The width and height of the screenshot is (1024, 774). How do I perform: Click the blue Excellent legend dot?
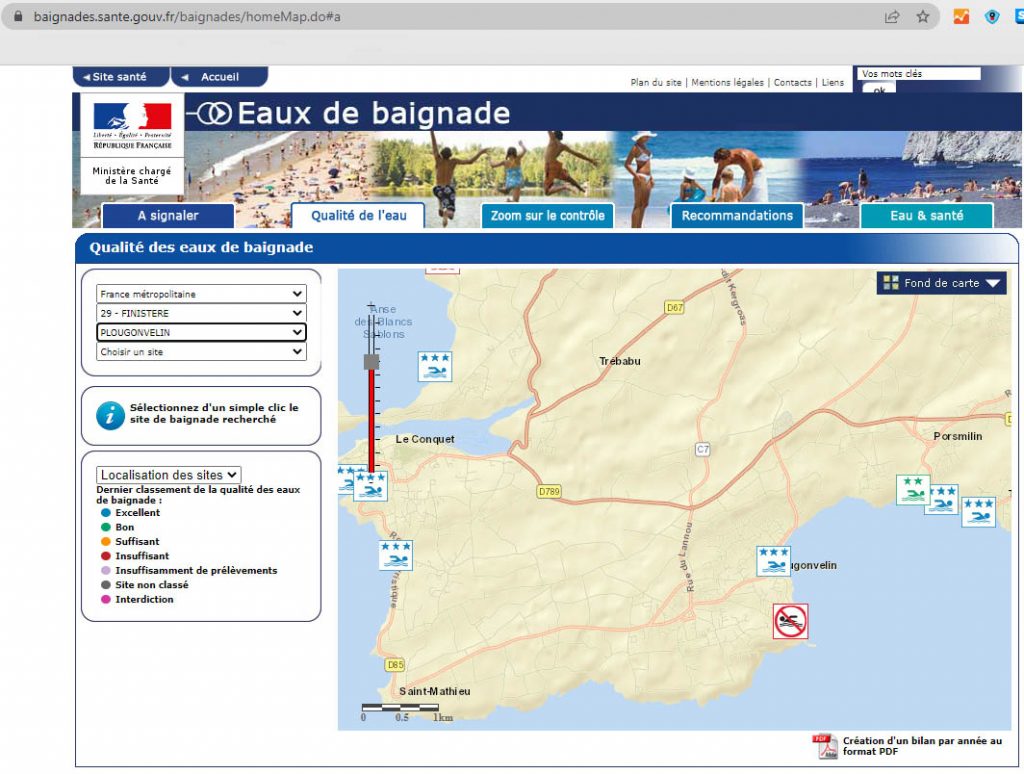coord(106,513)
